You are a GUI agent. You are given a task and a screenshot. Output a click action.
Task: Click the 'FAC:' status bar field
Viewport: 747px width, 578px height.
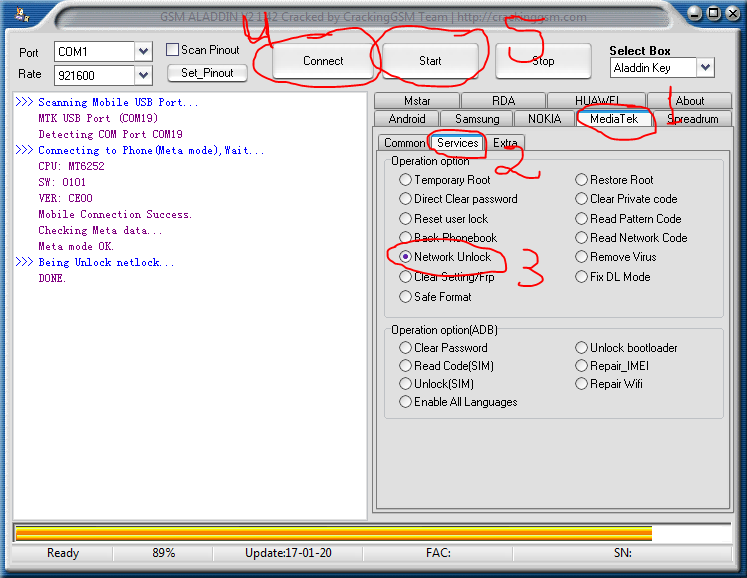coord(438,553)
